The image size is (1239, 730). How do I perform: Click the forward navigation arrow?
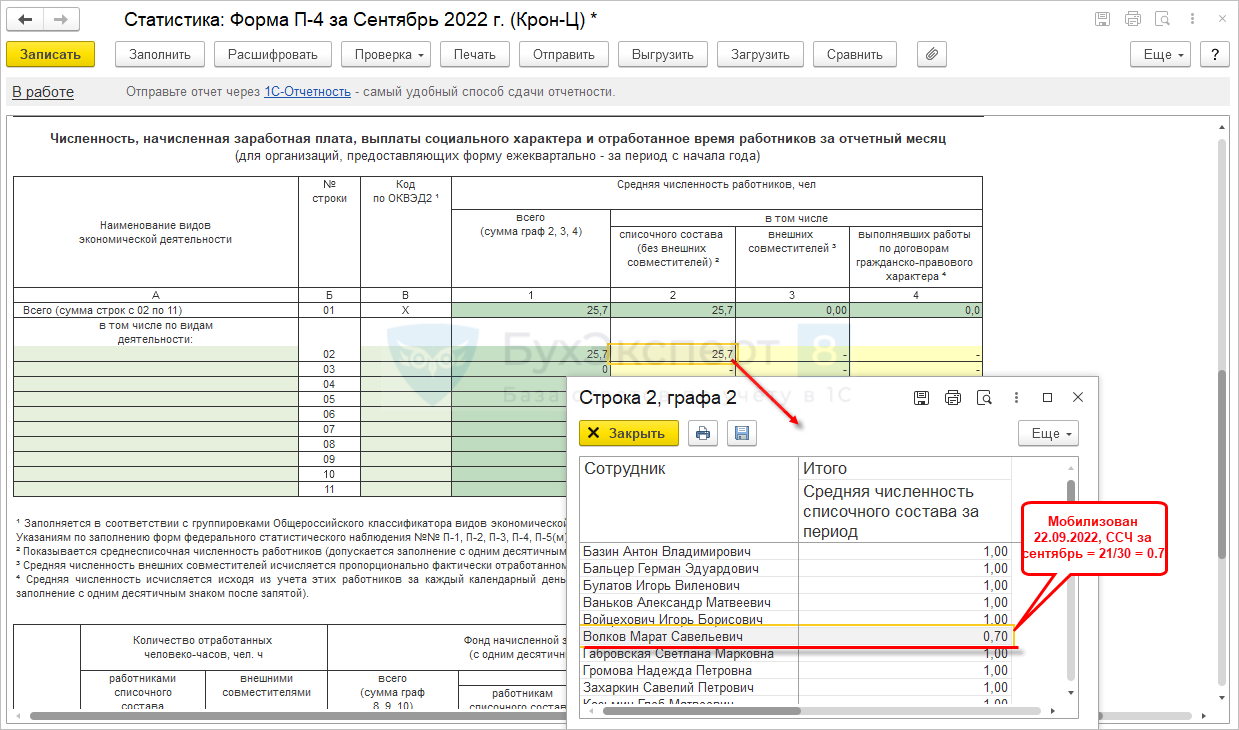[61, 19]
